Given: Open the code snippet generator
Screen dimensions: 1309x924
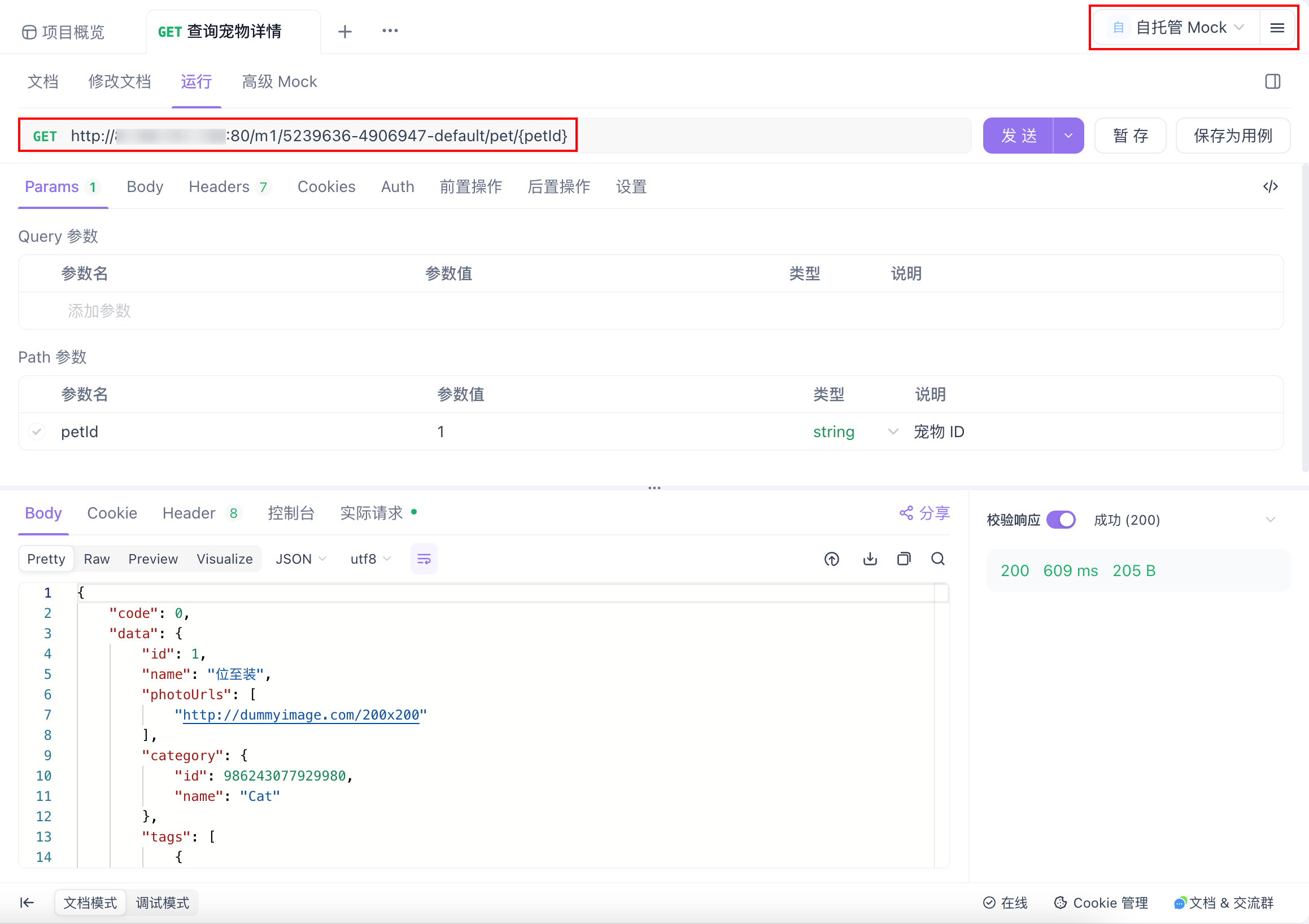Looking at the screenshot, I should click(1270, 186).
